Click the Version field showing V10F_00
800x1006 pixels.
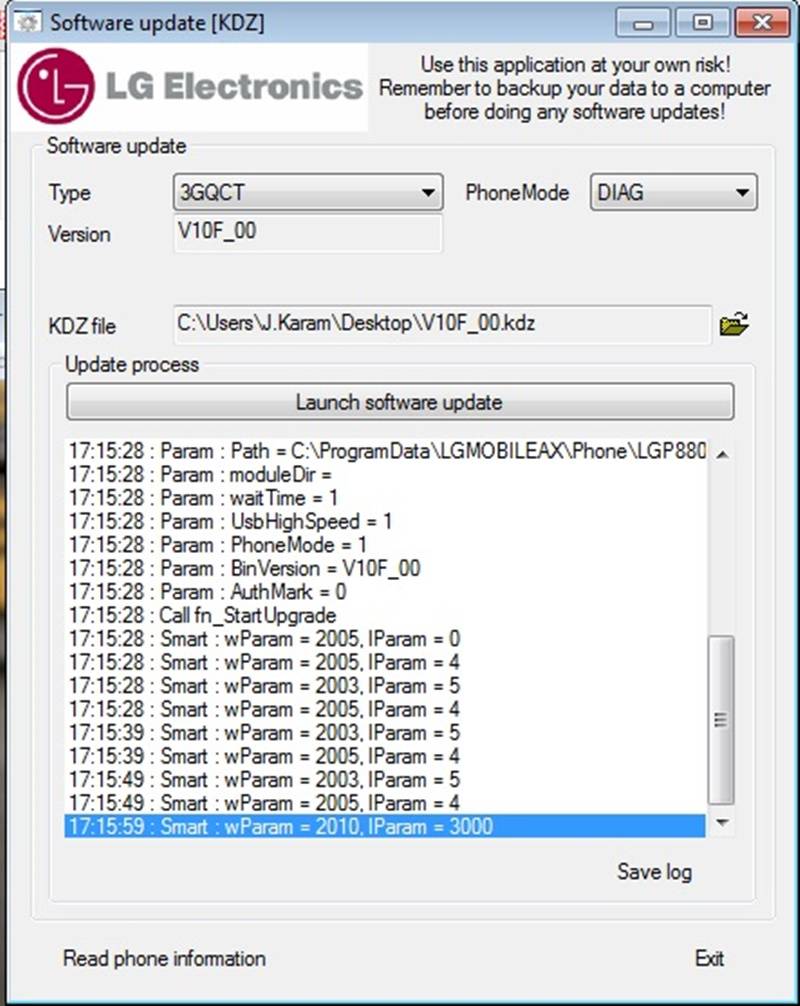308,232
